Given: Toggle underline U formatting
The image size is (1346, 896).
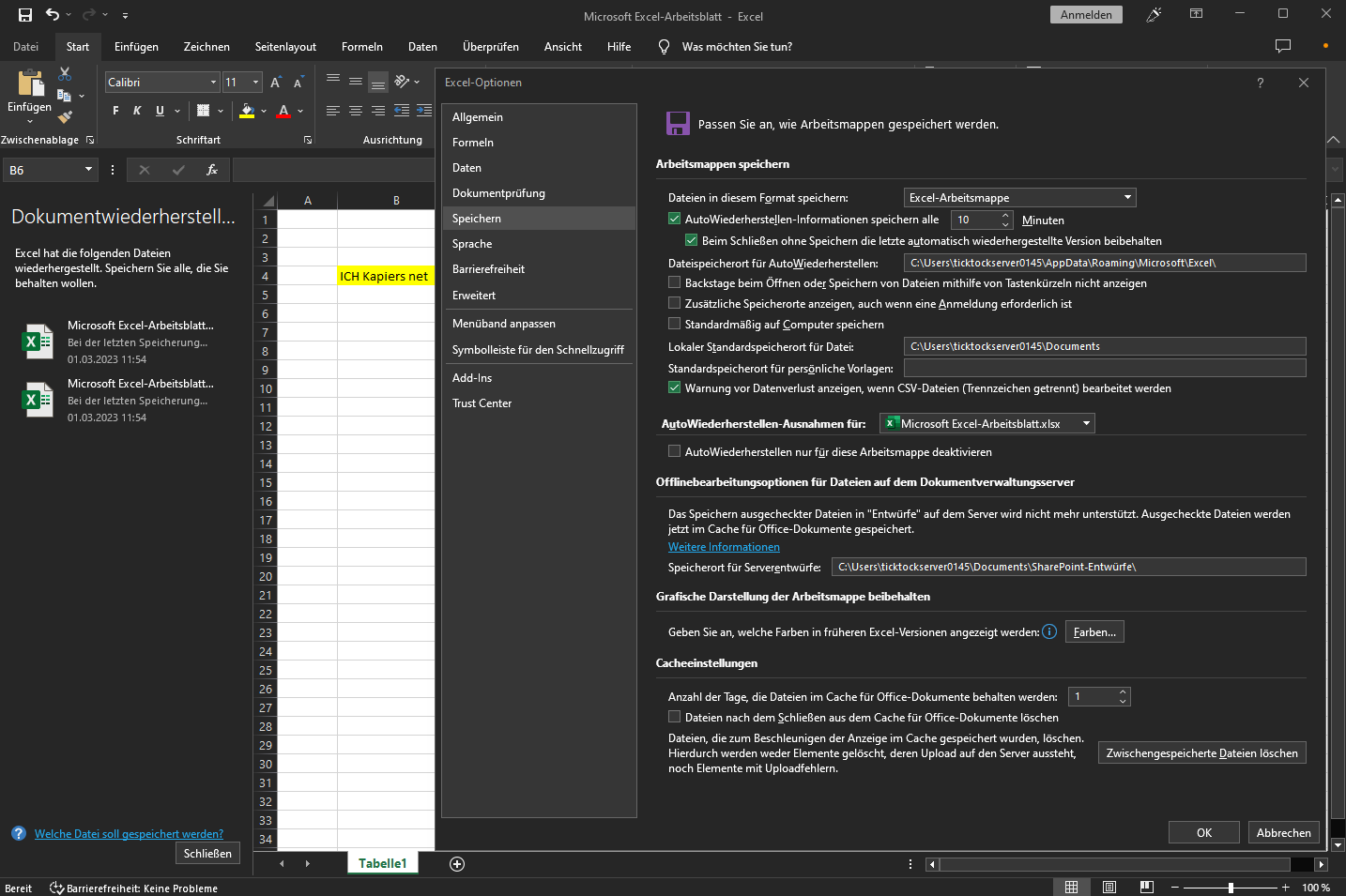Looking at the screenshot, I should coord(160,111).
